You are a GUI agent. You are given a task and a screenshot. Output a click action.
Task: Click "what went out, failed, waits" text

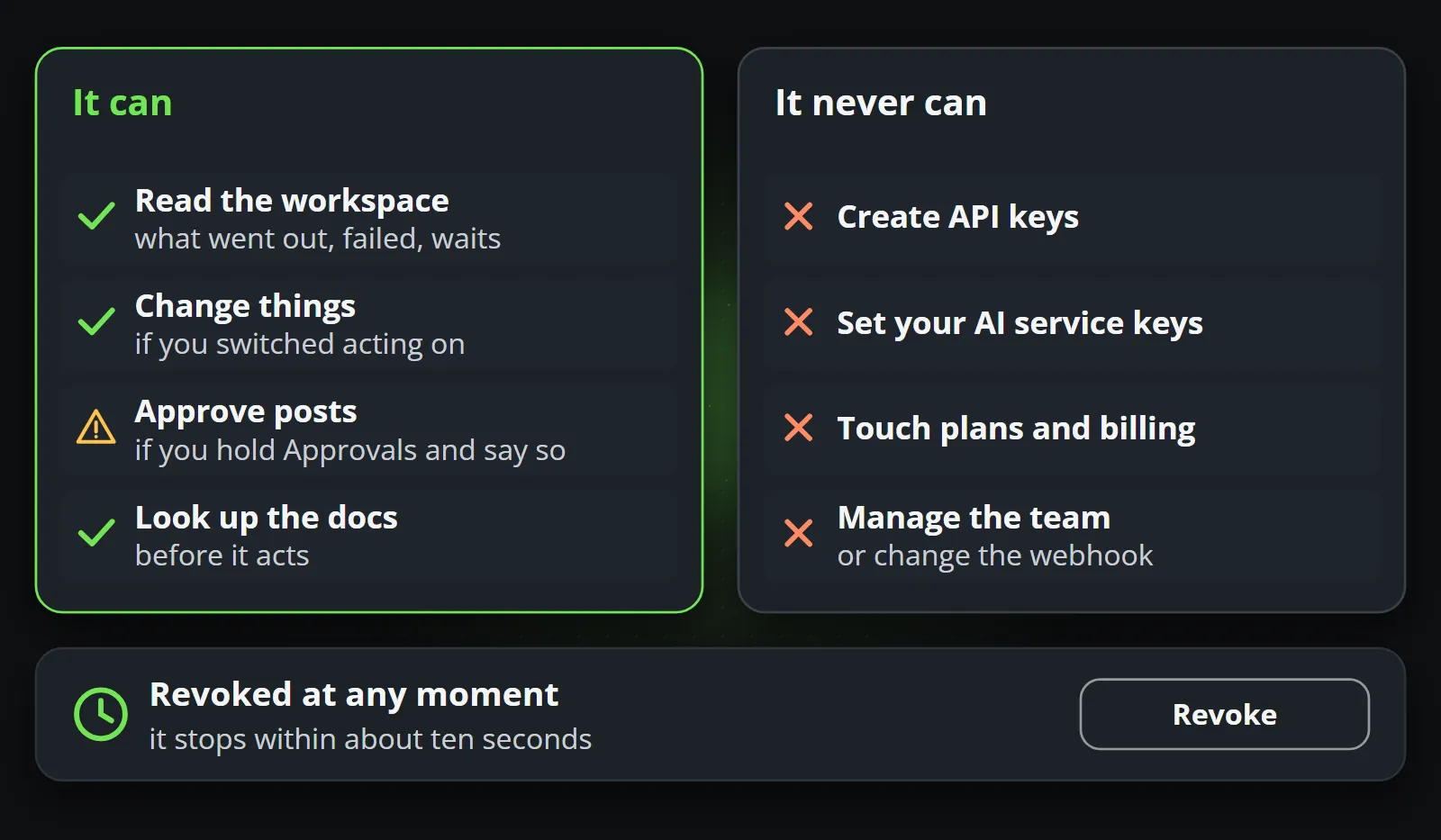tap(318, 239)
